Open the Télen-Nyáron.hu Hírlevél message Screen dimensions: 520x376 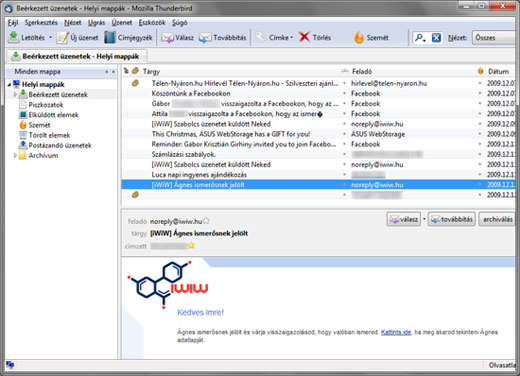tap(245, 83)
